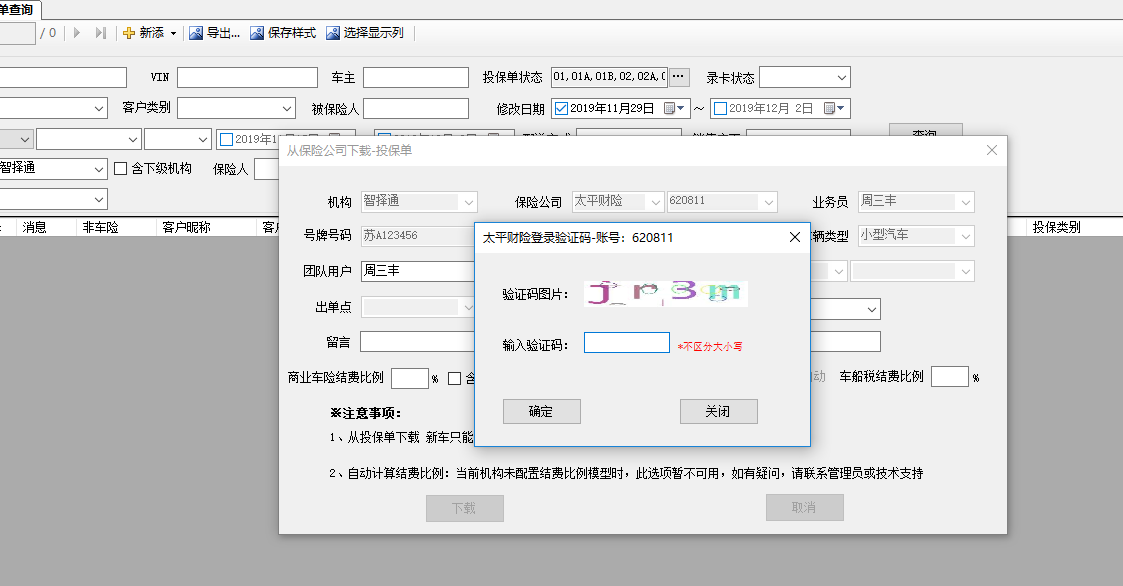Expand the 620811 account dropdown
The image size is (1123, 586).
pyautogui.click(x=768, y=202)
